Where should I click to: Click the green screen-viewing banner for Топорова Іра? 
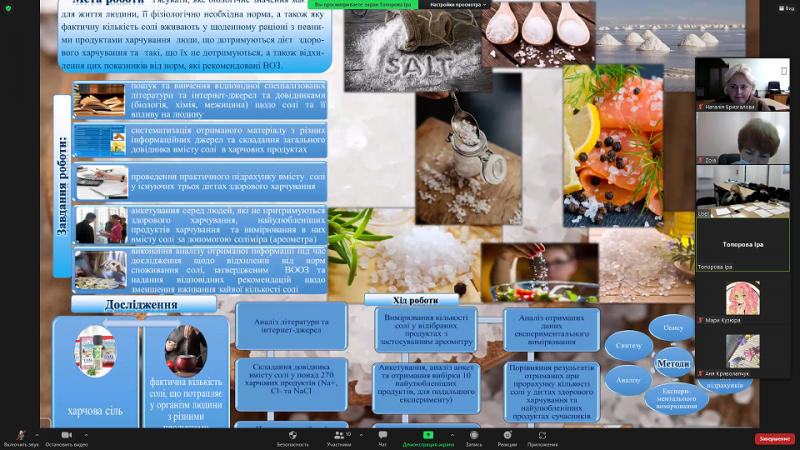363,5
